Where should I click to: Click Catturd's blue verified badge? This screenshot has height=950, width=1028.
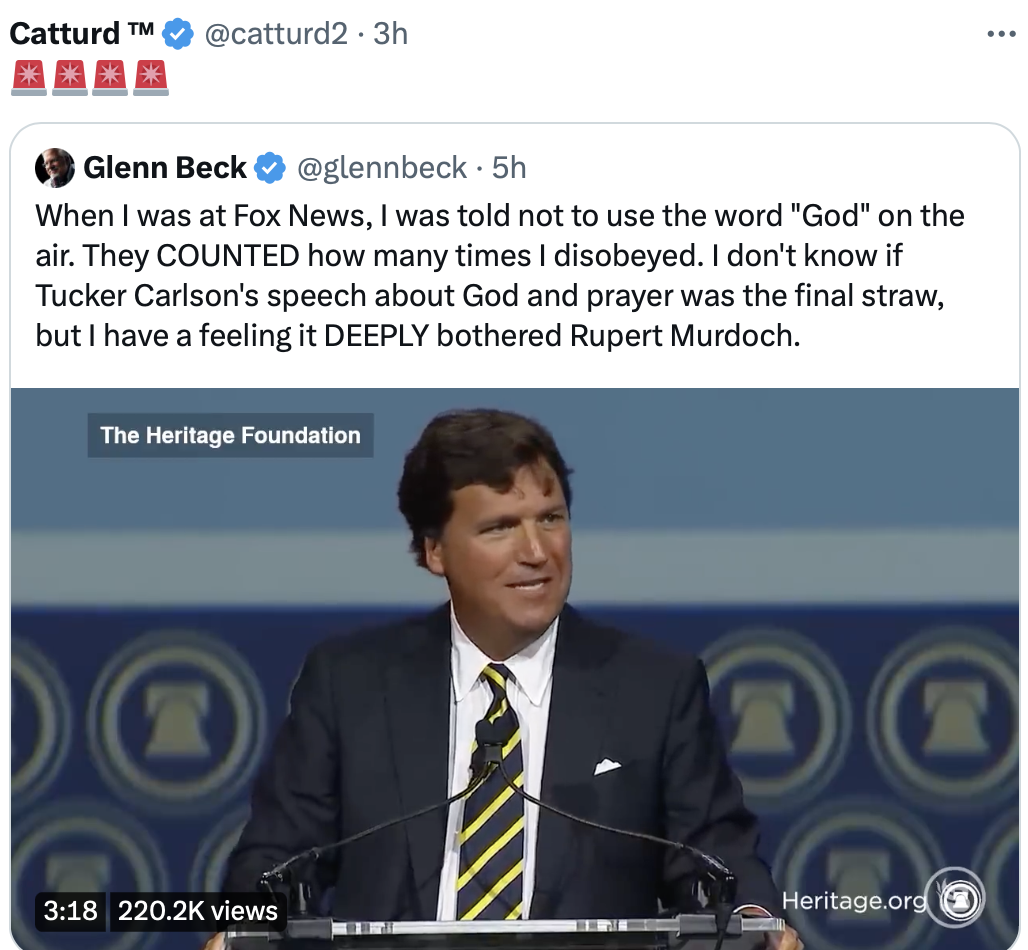tap(178, 34)
